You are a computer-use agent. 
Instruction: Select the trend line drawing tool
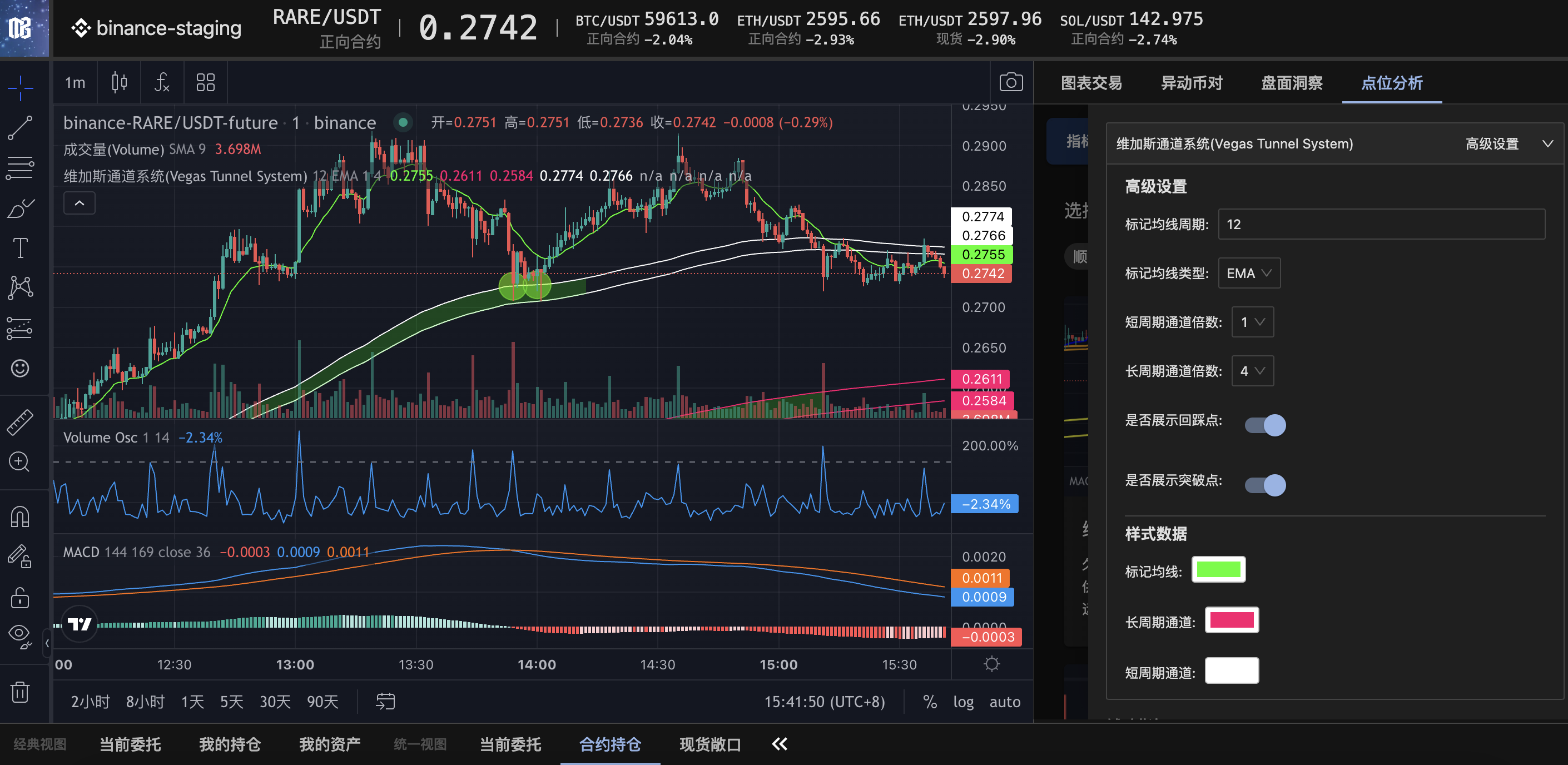[20, 128]
